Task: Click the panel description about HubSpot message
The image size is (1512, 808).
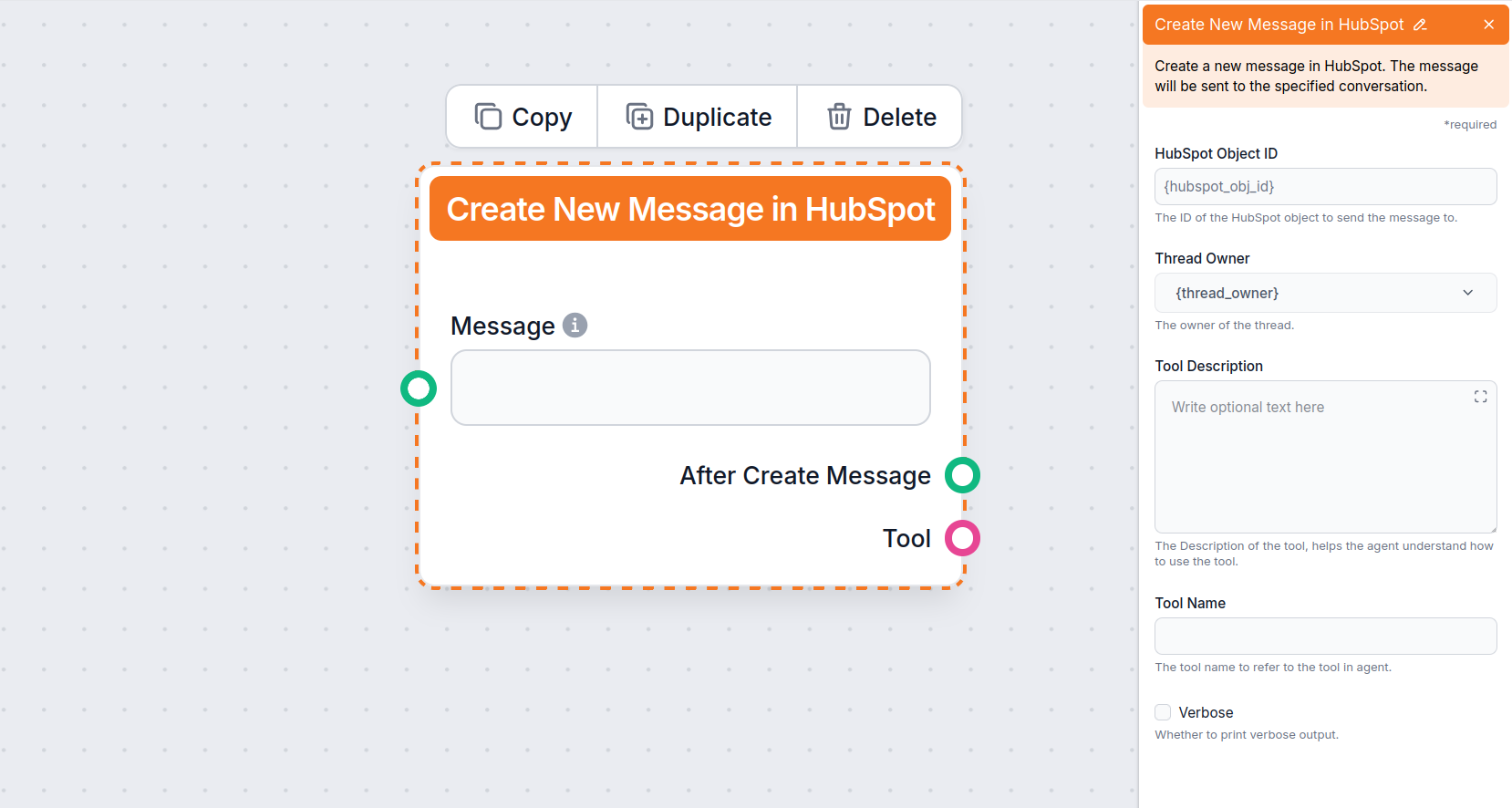Action: pyautogui.click(x=1316, y=76)
